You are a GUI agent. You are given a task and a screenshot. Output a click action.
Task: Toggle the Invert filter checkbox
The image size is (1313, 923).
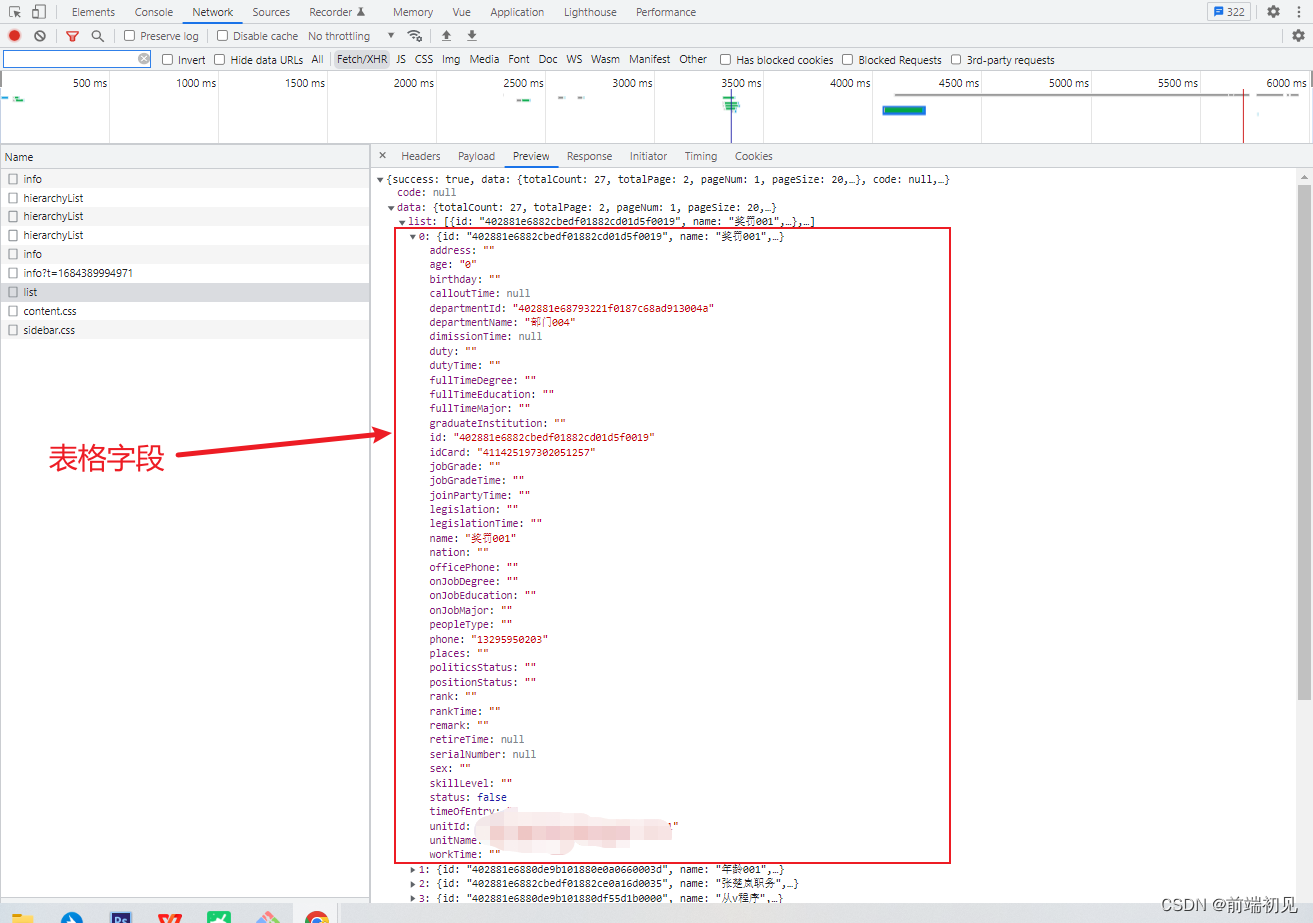click(168, 60)
